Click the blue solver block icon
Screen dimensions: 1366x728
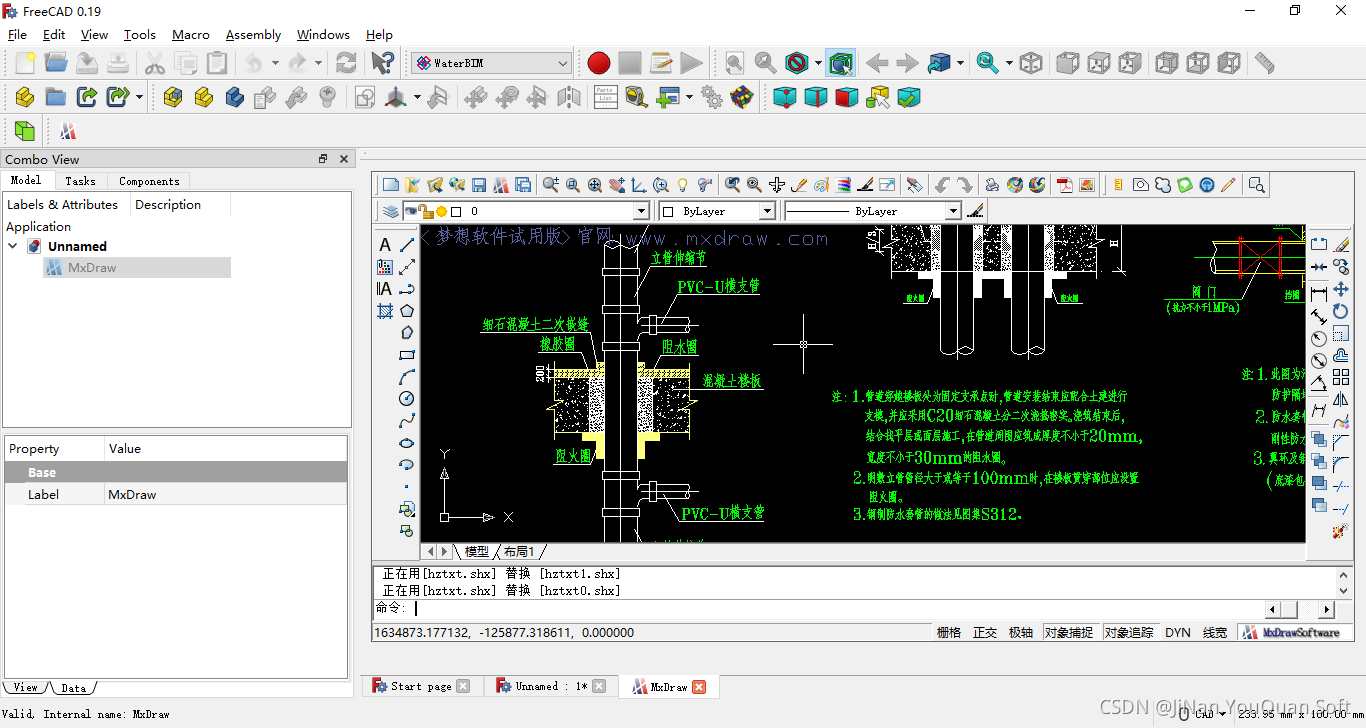(235, 97)
